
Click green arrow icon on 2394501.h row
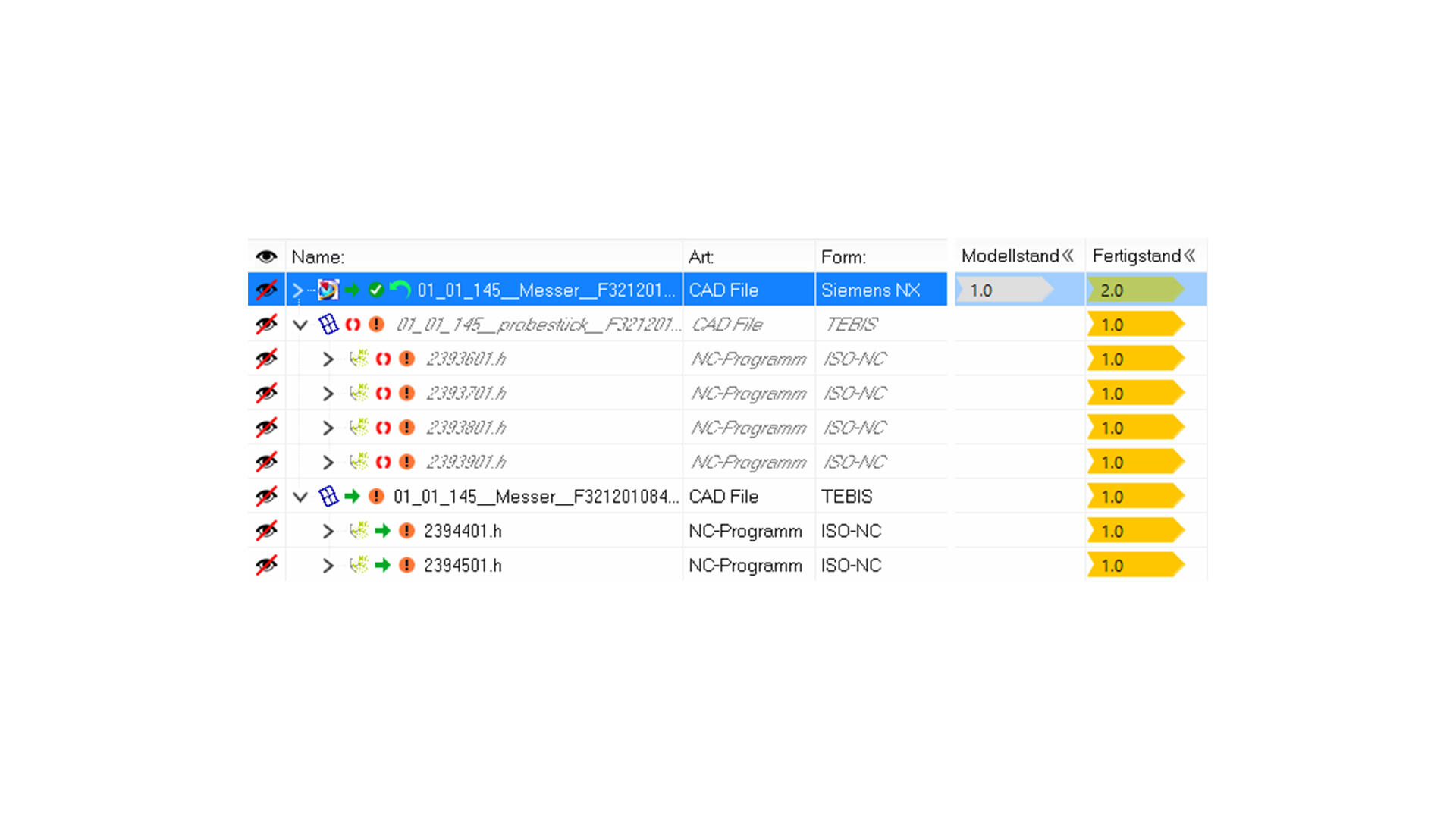(x=382, y=565)
